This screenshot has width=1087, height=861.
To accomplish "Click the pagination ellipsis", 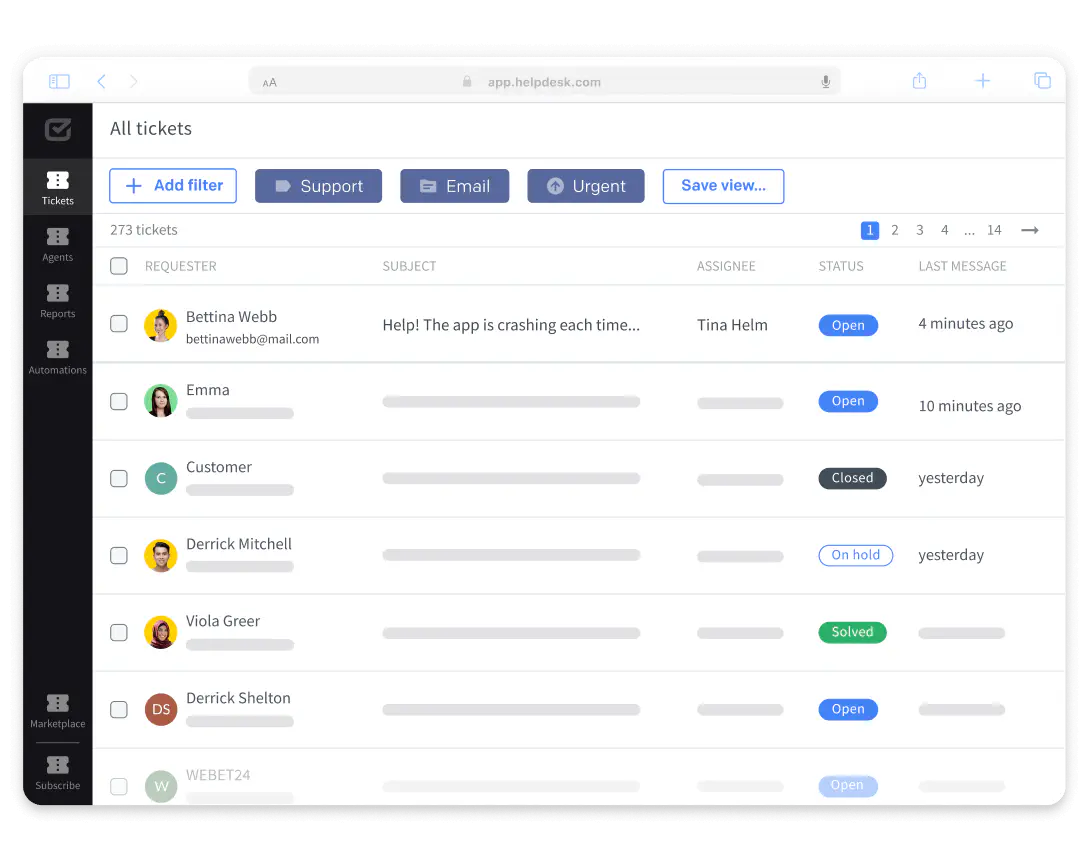I will [x=969, y=232].
